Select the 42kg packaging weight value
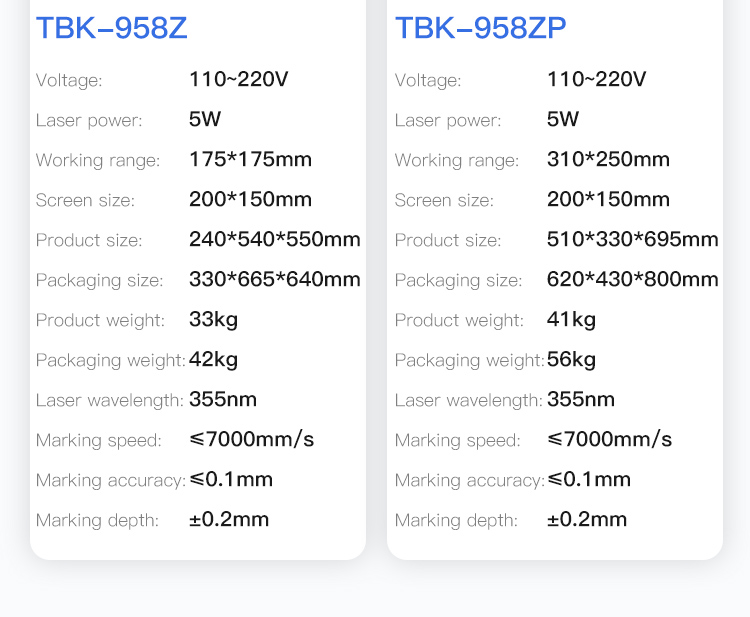The width and height of the screenshot is (750, 617). point(213,359)
